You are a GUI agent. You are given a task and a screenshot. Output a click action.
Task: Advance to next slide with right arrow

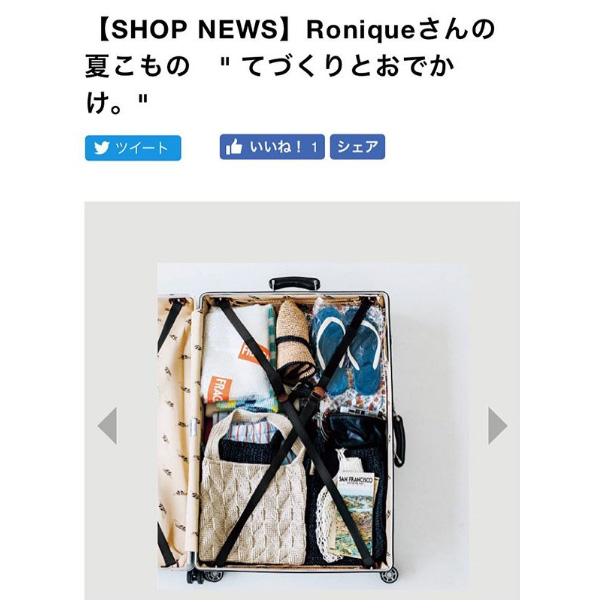497,426
